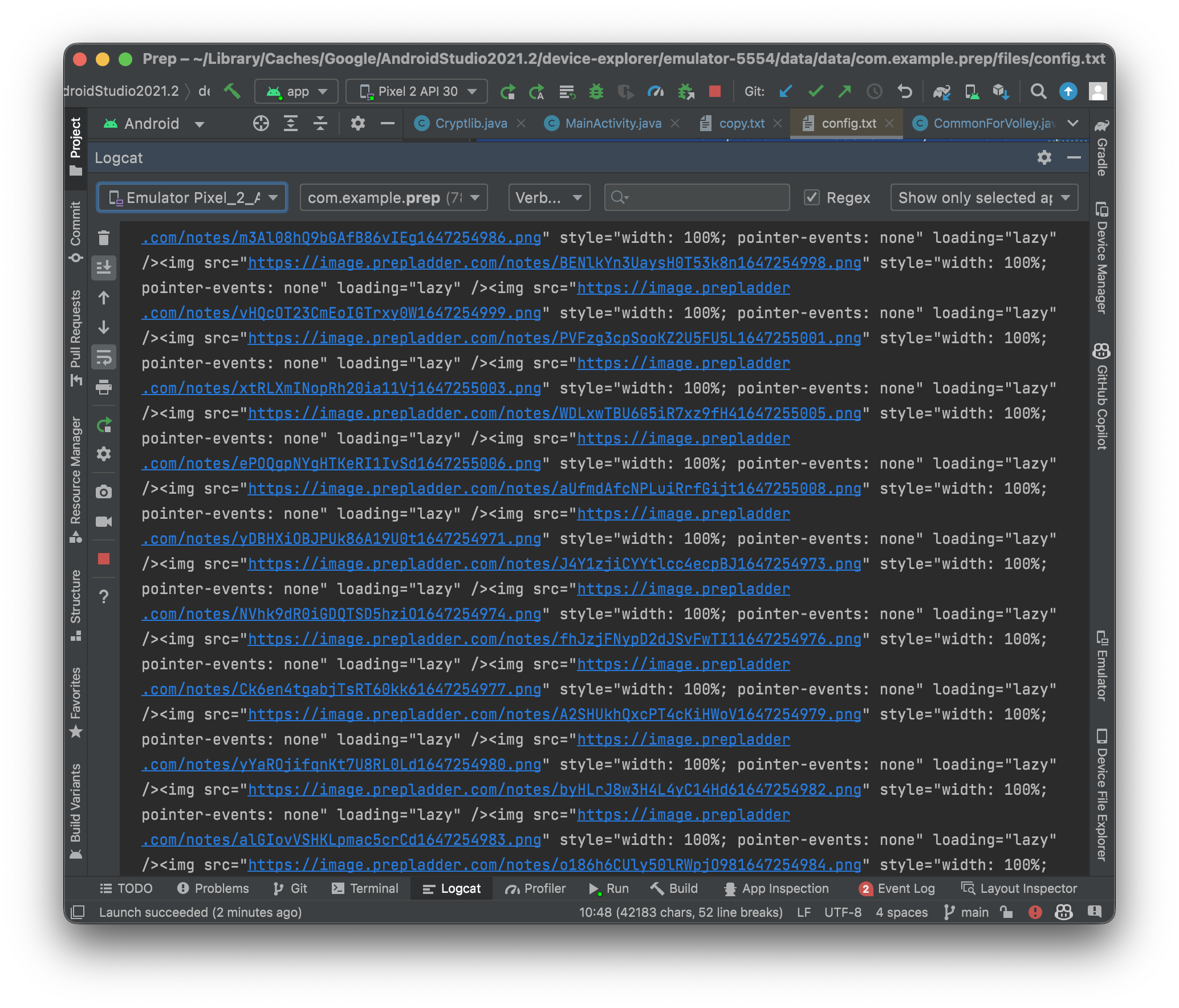
Task: Open the GitHub Copilot side panel
Action: [1101, 396]
